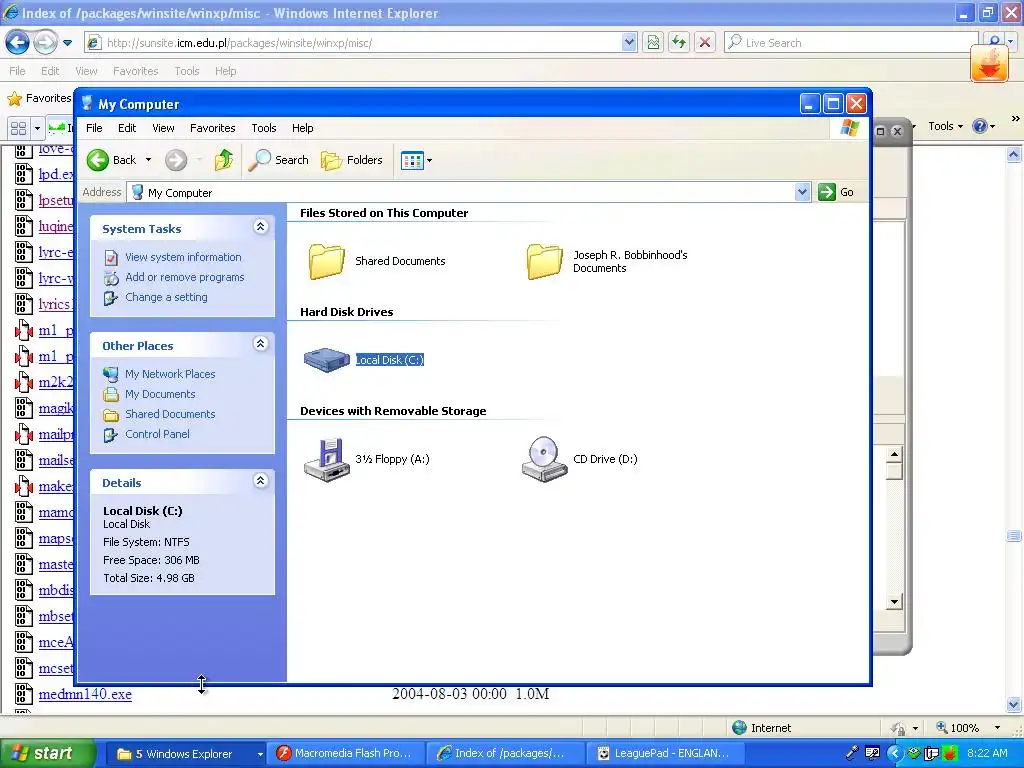Open My Documents in Other Places

click(x=160, y=394)
